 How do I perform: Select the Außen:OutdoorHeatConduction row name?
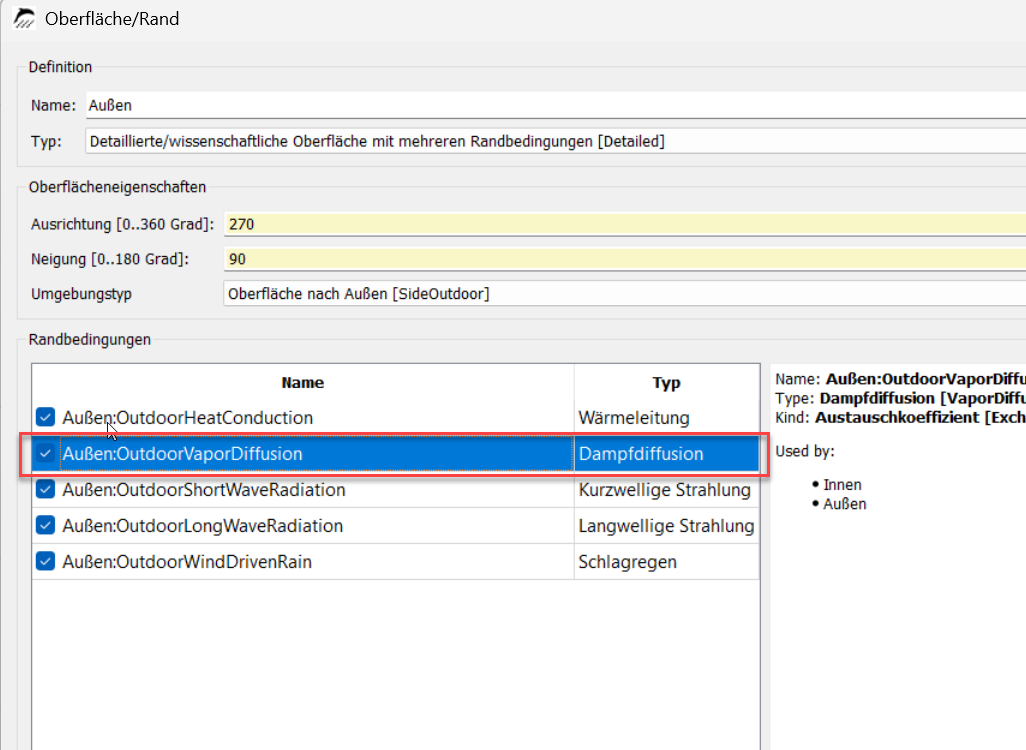pyautogui.click(x=188, y=418)
